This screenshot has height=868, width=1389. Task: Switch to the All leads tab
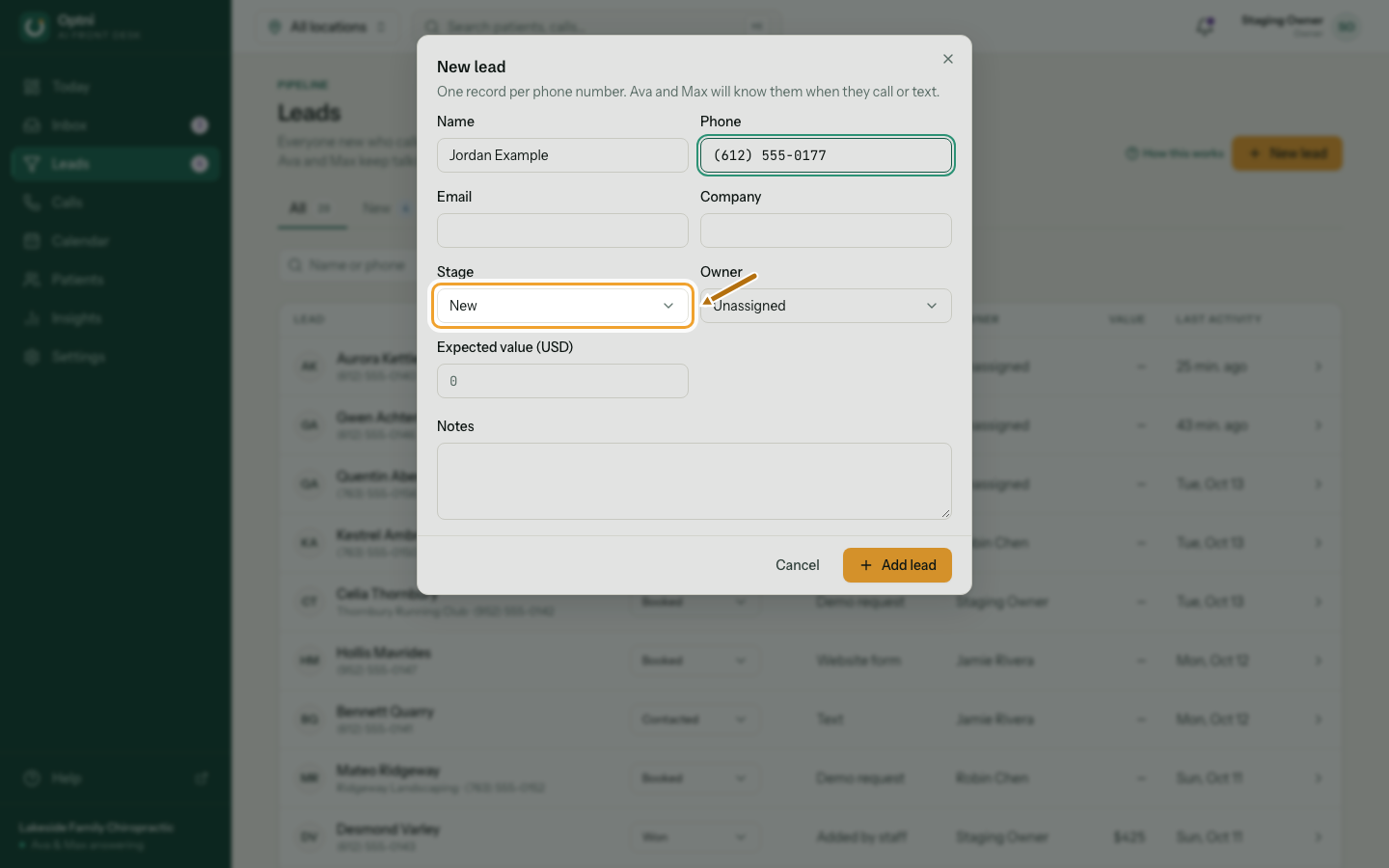[311, 208]
